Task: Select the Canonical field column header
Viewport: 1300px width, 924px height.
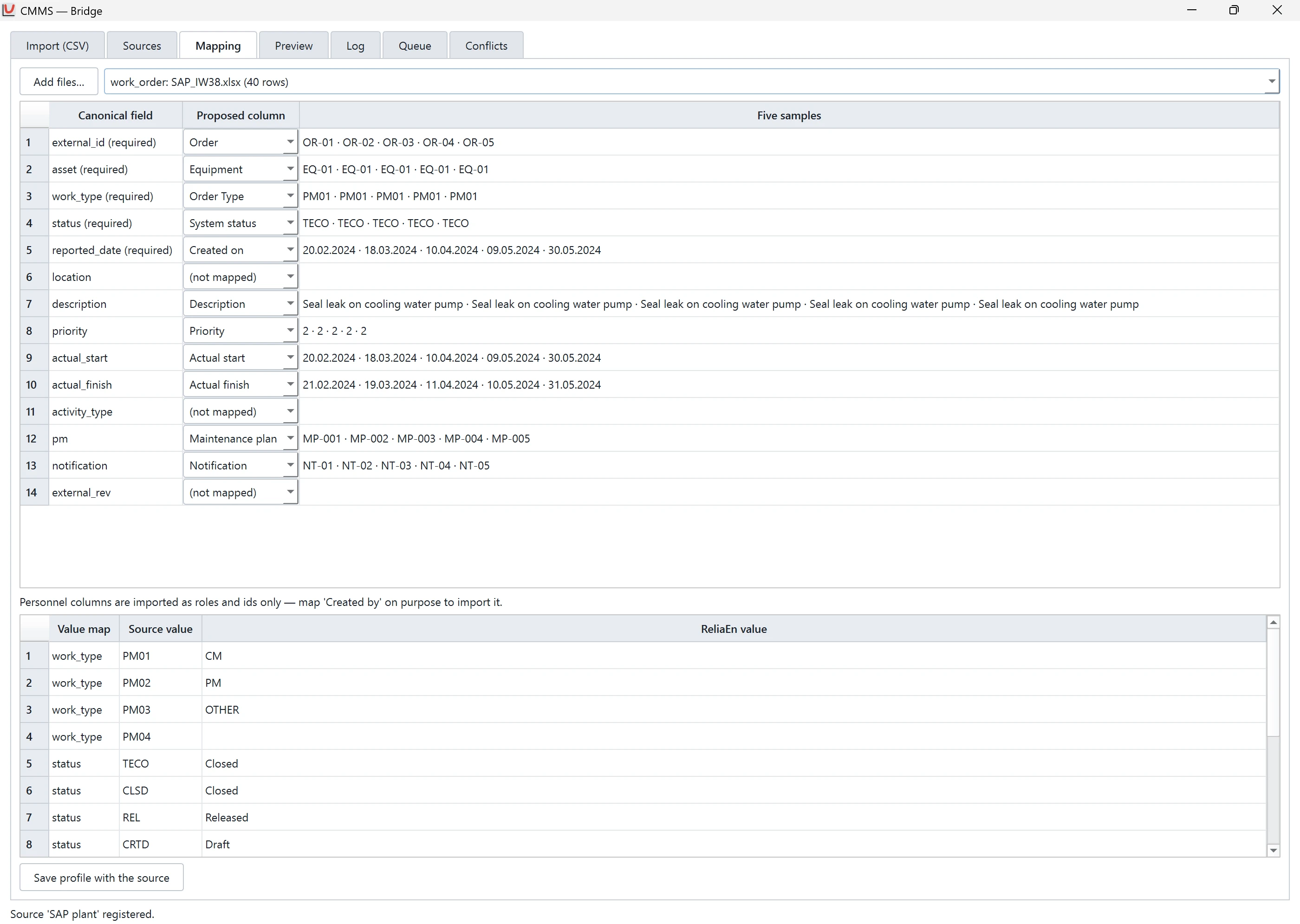Action: click(x=116, y=116)
